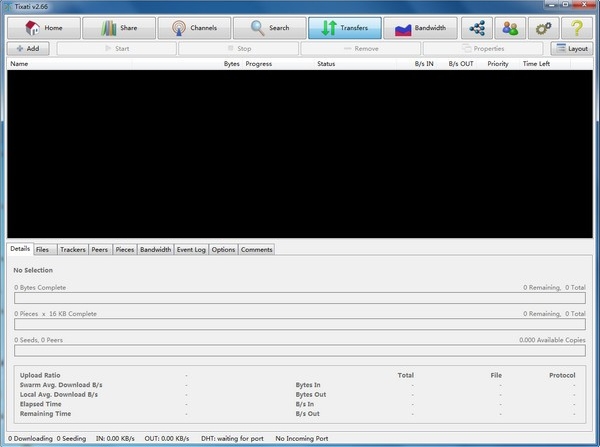This screenshot has width=600, height=447.
Task: Open the top Bandwidth graph view
Action: (x=421, y=28)
